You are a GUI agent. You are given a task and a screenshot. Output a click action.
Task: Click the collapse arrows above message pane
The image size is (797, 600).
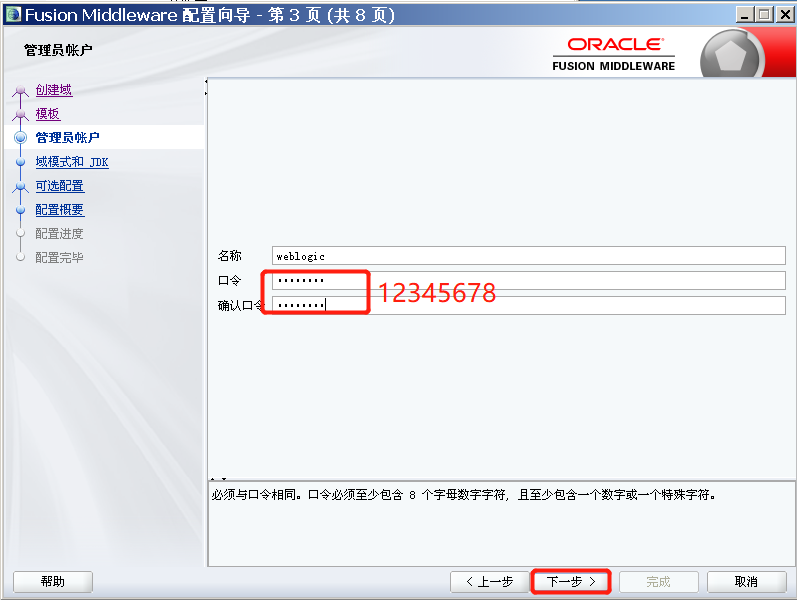[219, 479]
